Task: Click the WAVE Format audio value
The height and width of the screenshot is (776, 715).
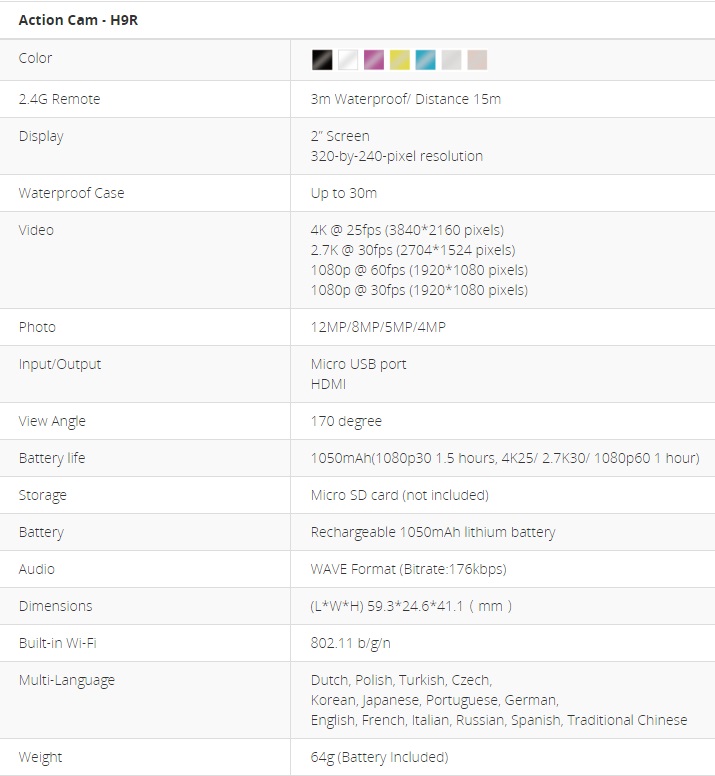Action: [408, 569]
